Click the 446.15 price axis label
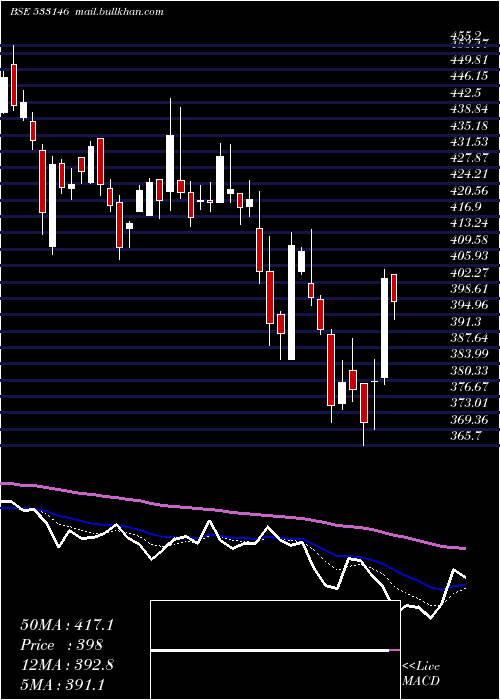Viewport: 500px width, 700px height. pos(469,76)
